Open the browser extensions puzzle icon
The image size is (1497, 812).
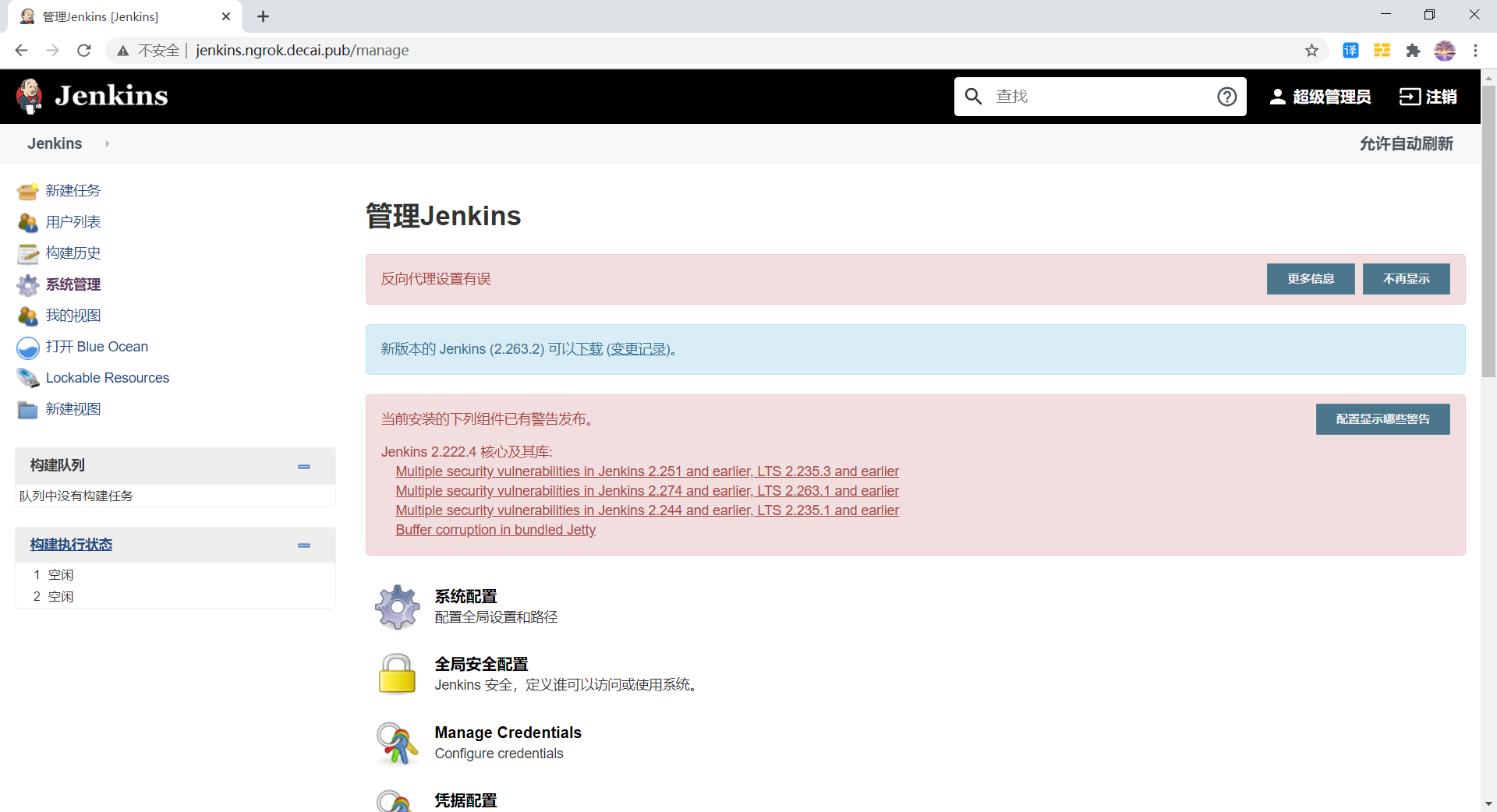(x=1413, y=51)
